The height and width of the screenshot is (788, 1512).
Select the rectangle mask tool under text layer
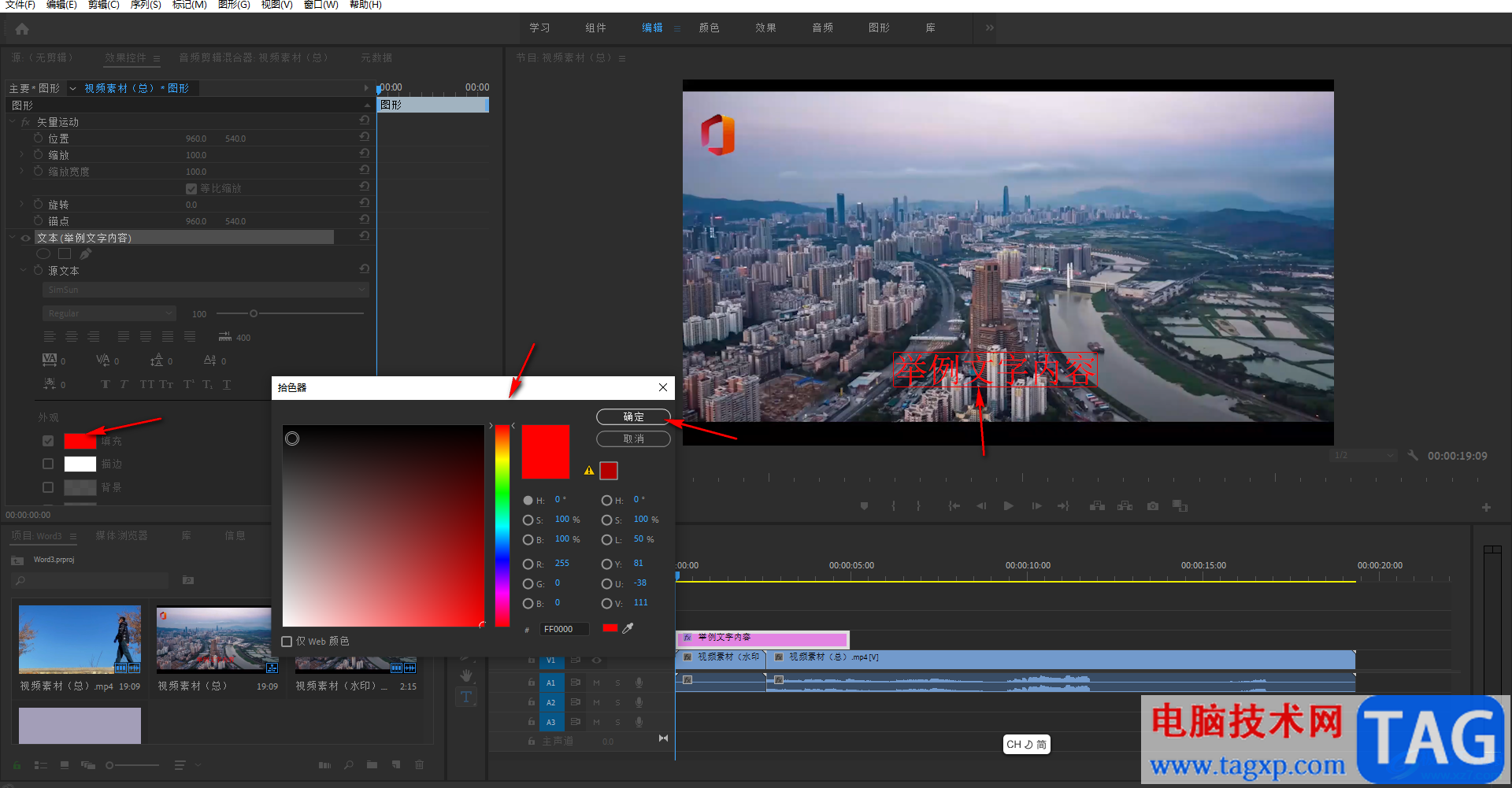coord(65,253)
